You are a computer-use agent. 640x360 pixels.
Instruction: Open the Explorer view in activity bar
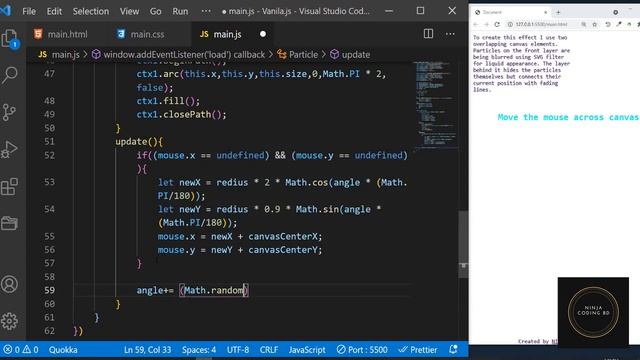coord(10,39)
